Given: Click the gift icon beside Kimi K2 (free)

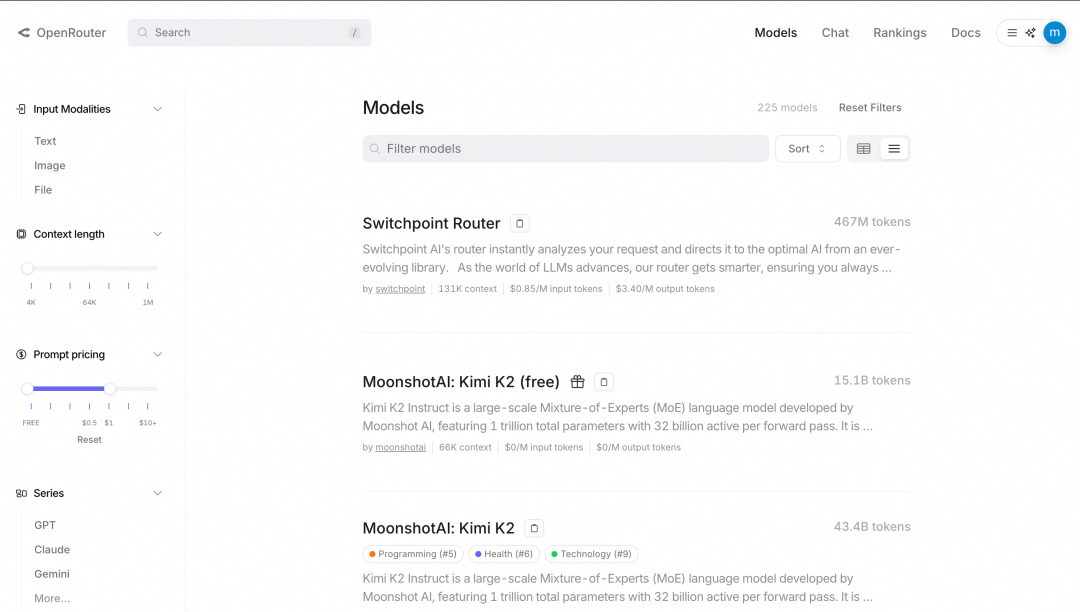Looking at the screenshot, I should [577, 382].
